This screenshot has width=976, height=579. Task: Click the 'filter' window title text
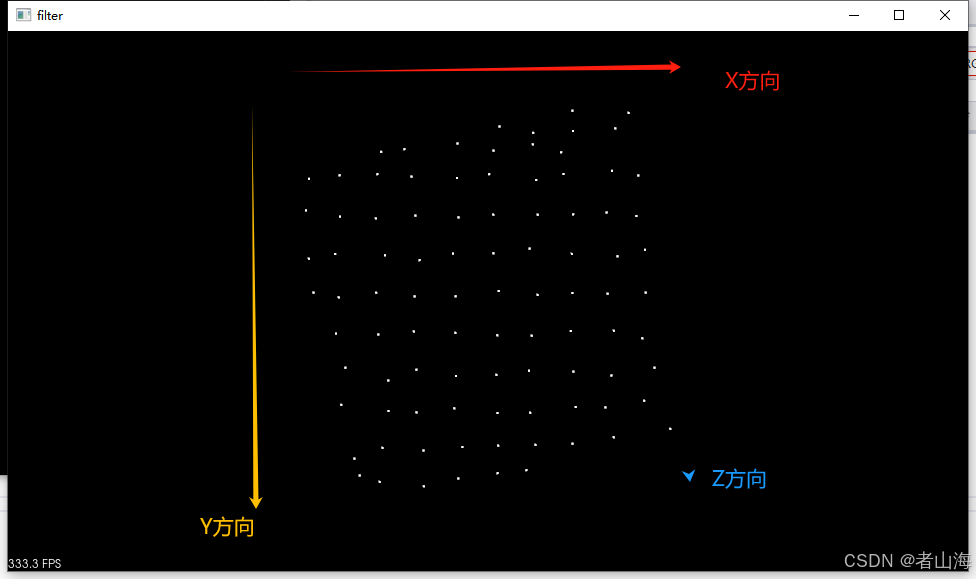pyautogui.click(x=50, y=16)
